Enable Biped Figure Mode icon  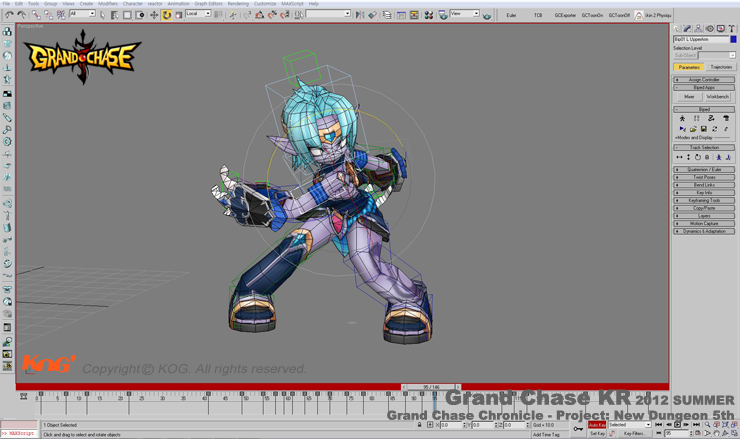683,118
